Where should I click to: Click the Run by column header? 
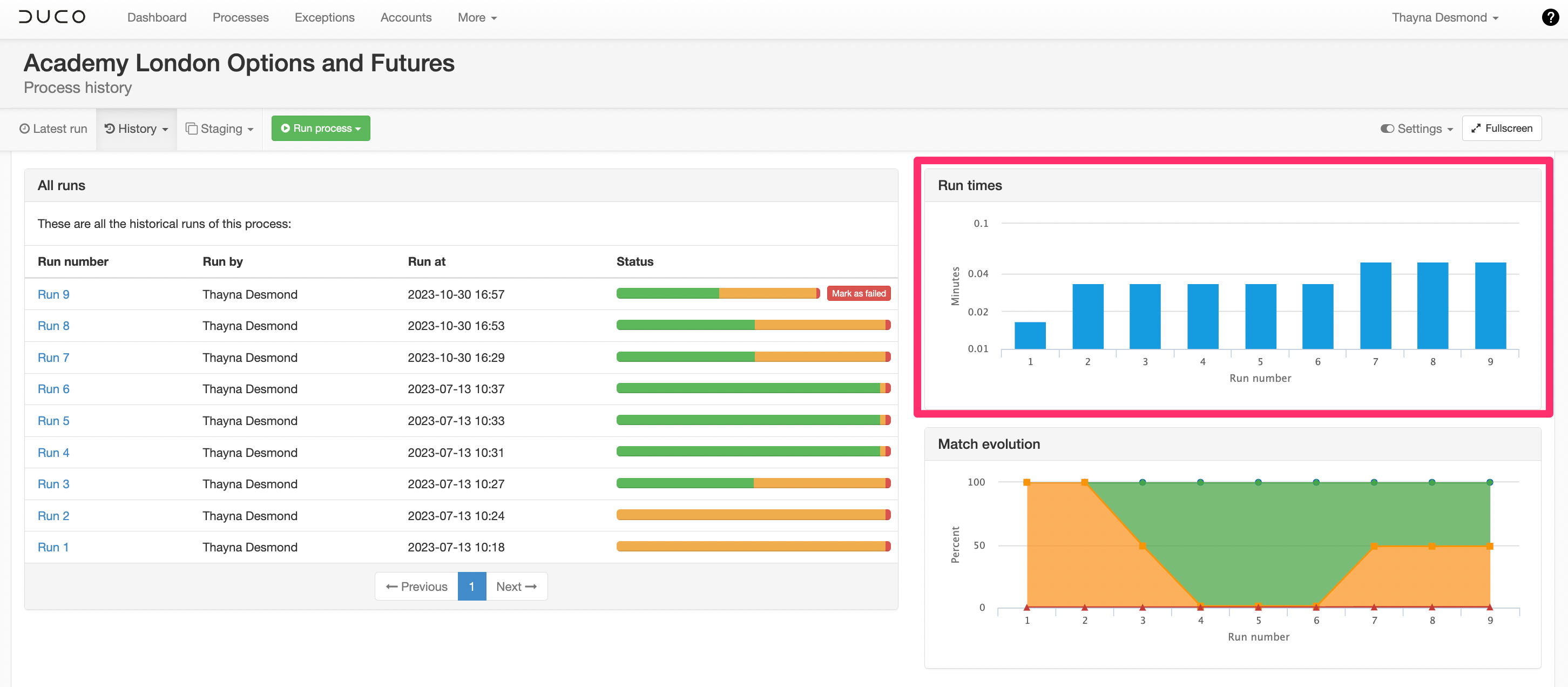pyautogui.click(x=223, y=261)
